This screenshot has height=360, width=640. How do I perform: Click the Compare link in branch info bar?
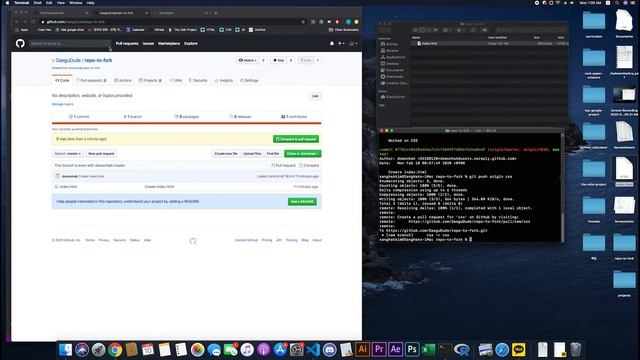(x=309, y=166)
